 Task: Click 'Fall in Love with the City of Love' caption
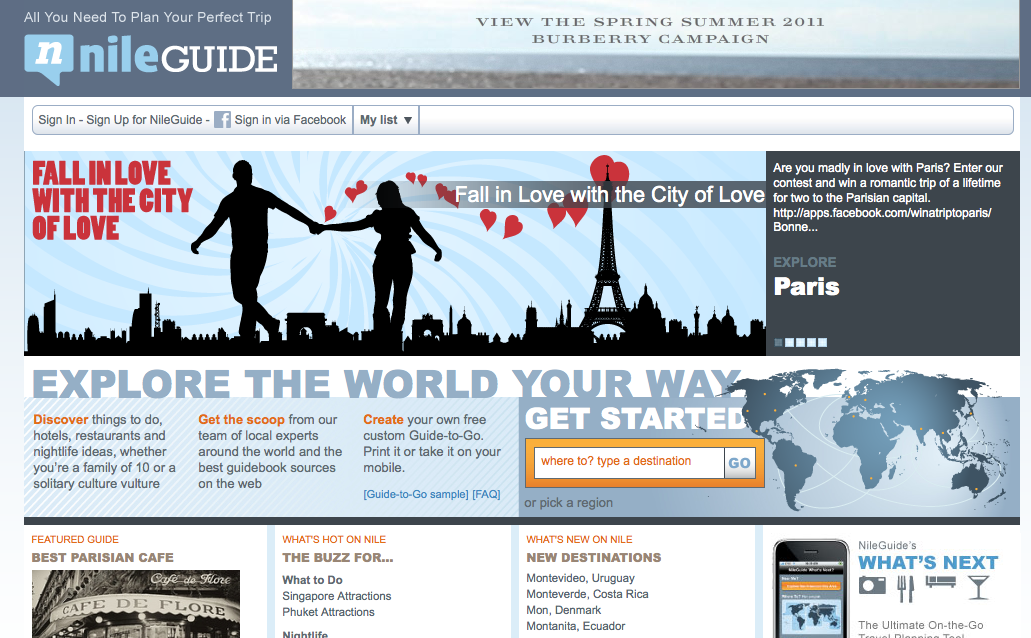point(610,195)
